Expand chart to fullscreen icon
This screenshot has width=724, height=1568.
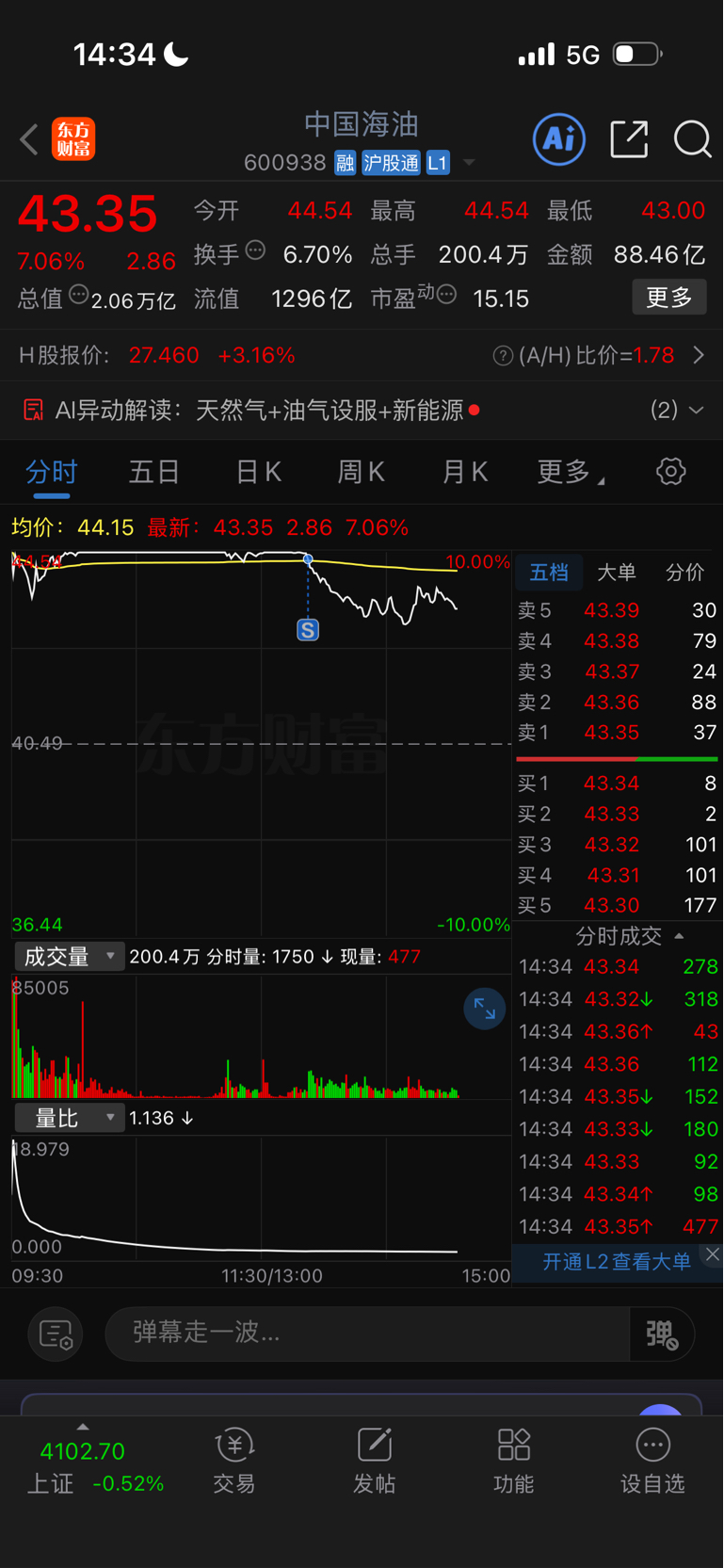click(485, 1009)
